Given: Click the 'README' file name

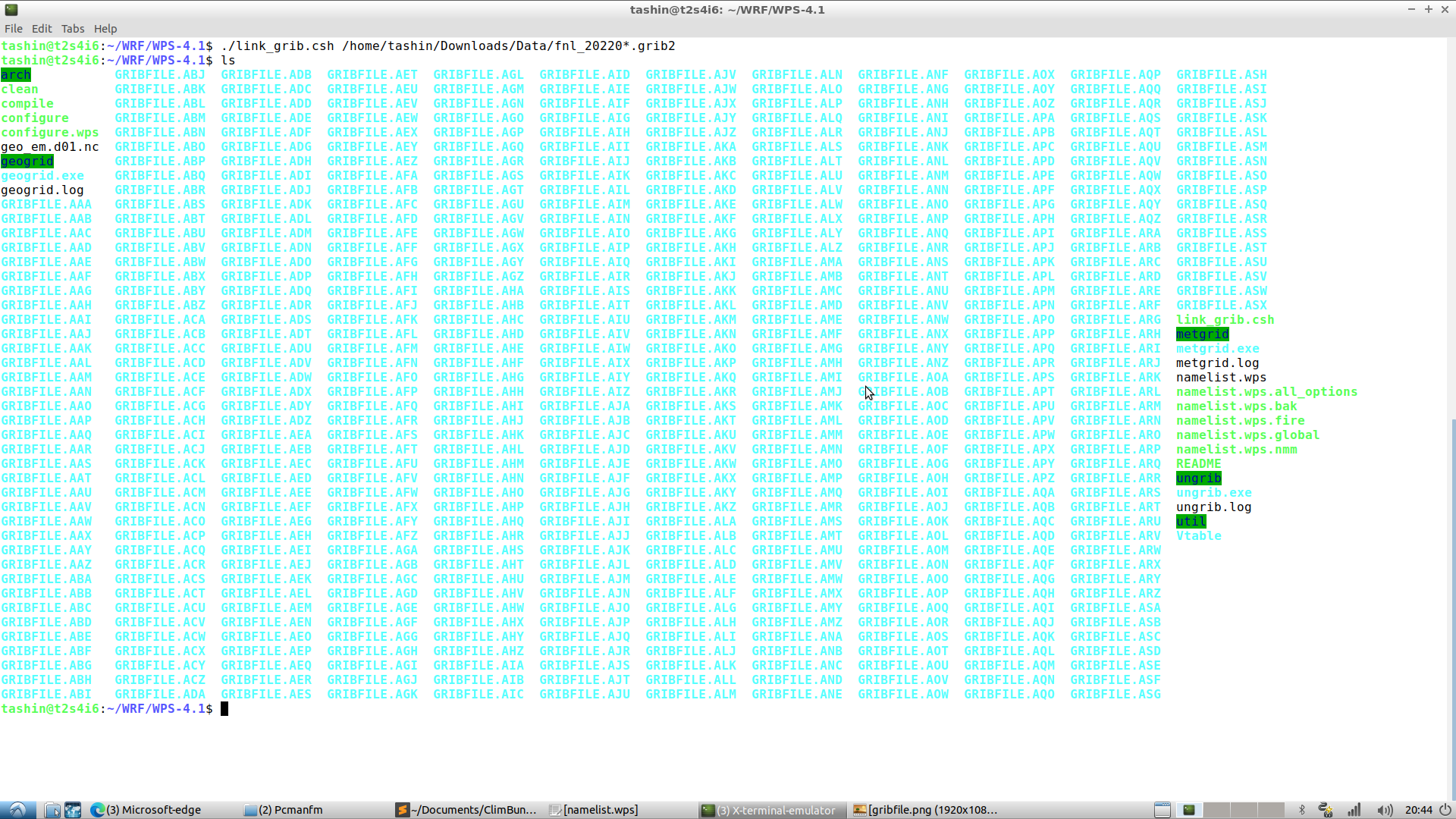Looking at the screenshot, I should [x=1199, y=463].
